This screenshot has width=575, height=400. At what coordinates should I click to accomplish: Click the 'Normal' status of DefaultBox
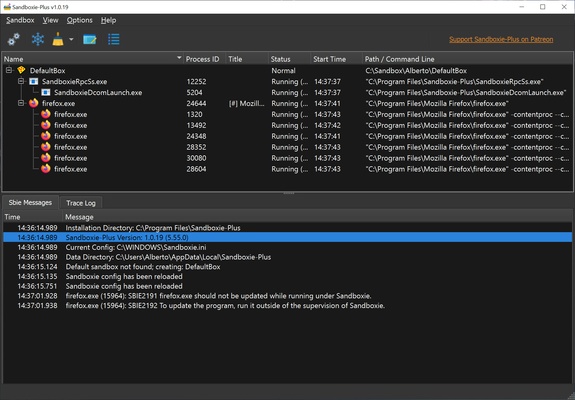pos(283,70)
